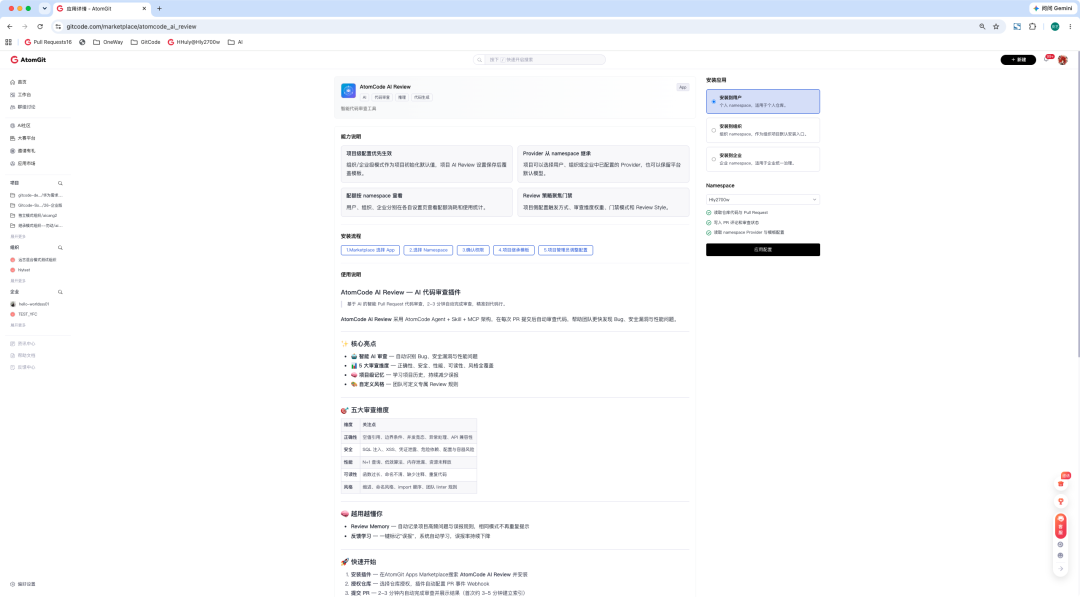
Task: Open 偏好设置 at sidebar bottom
Action: 25,584
